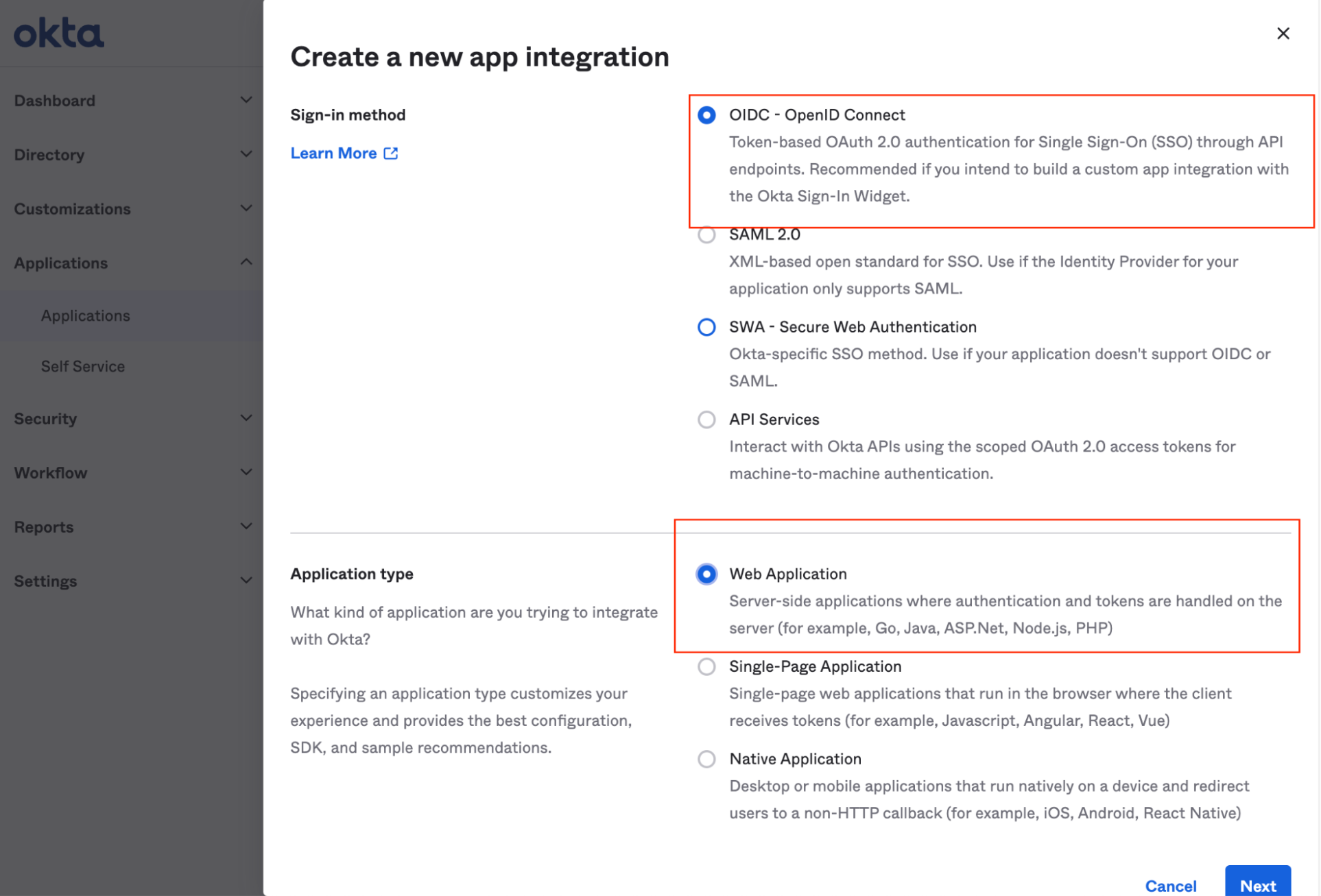Click the Cancel button
Screen dimensions: 1321x896
[x=1171, y=885]
